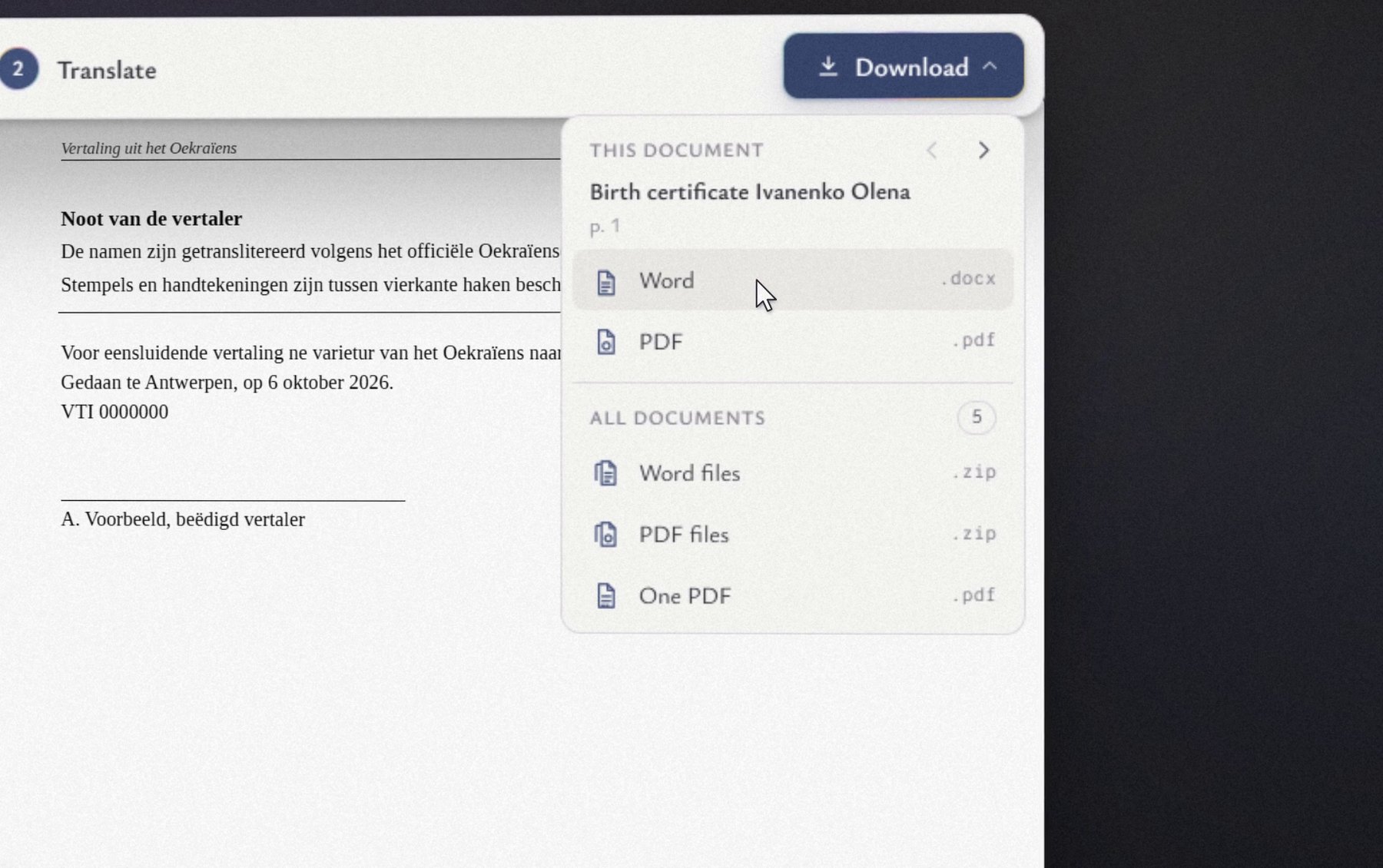
Task: Download everything as One PDF
Action: (x=793, y=595)
